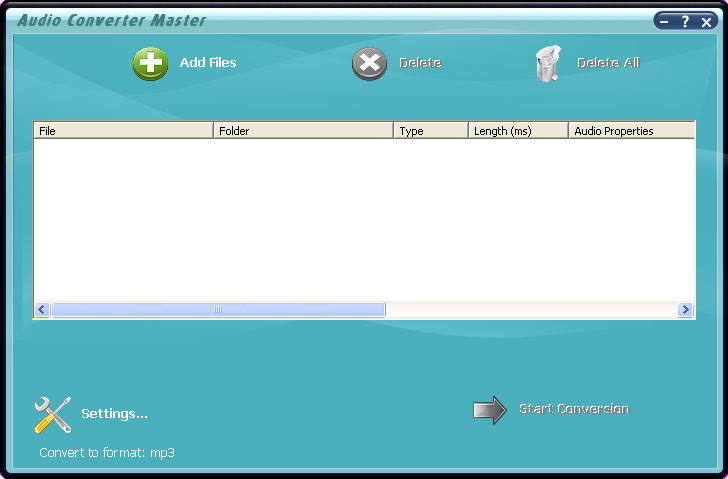This screenshot has width=728, height=479.
Task: Open help with the question mark button
Action: 685,21
